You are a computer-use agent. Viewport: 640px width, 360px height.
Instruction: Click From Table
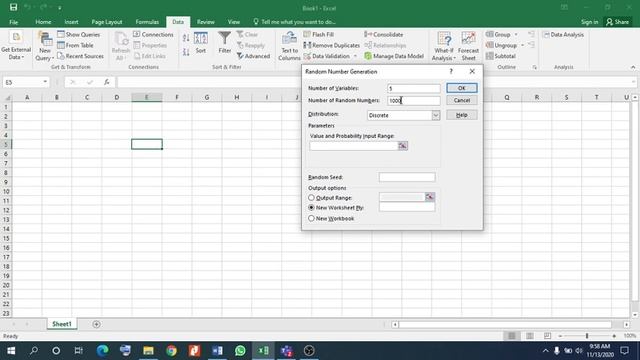tap(76, 45)
